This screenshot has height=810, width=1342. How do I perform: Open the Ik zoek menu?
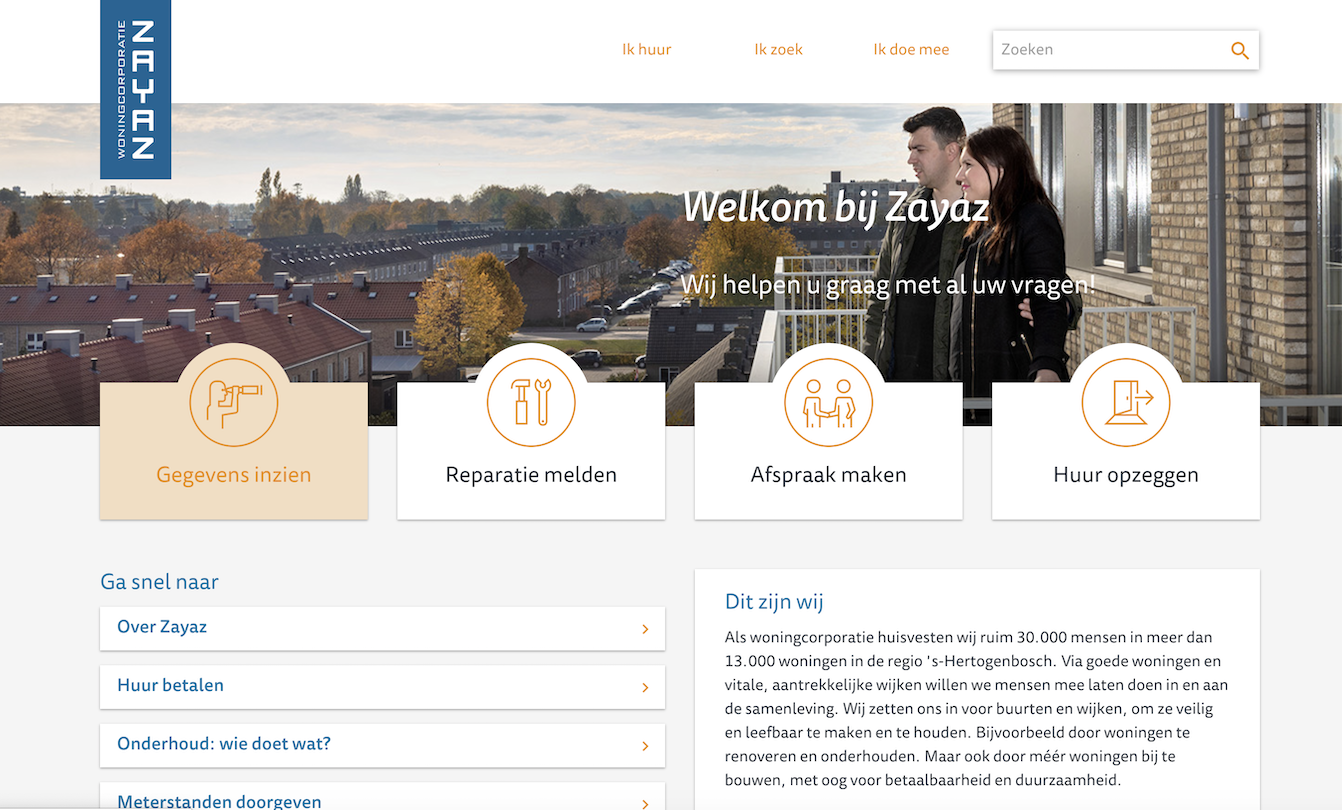click(x=779, y=49)
